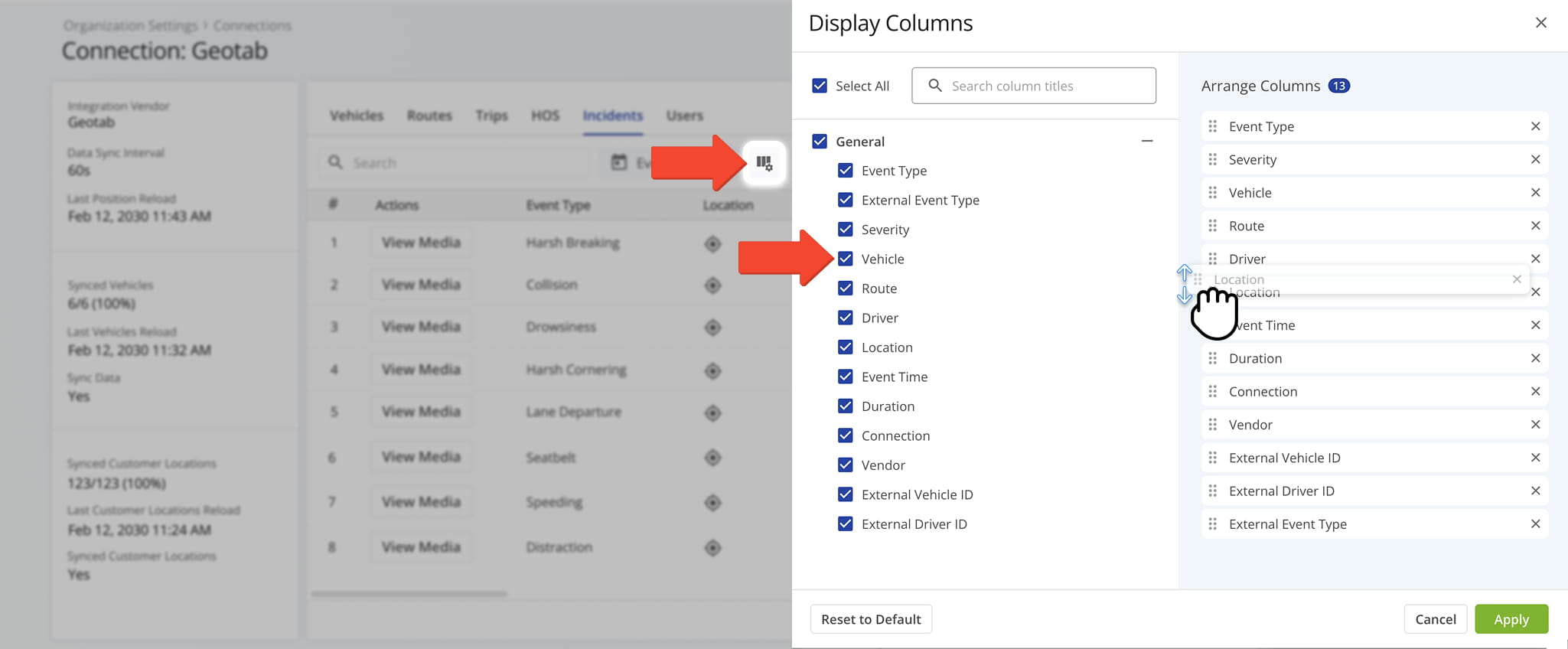Click the incidents Search field
The width and height of the screenshot is (1568, 649).
(x=455, y=162)
